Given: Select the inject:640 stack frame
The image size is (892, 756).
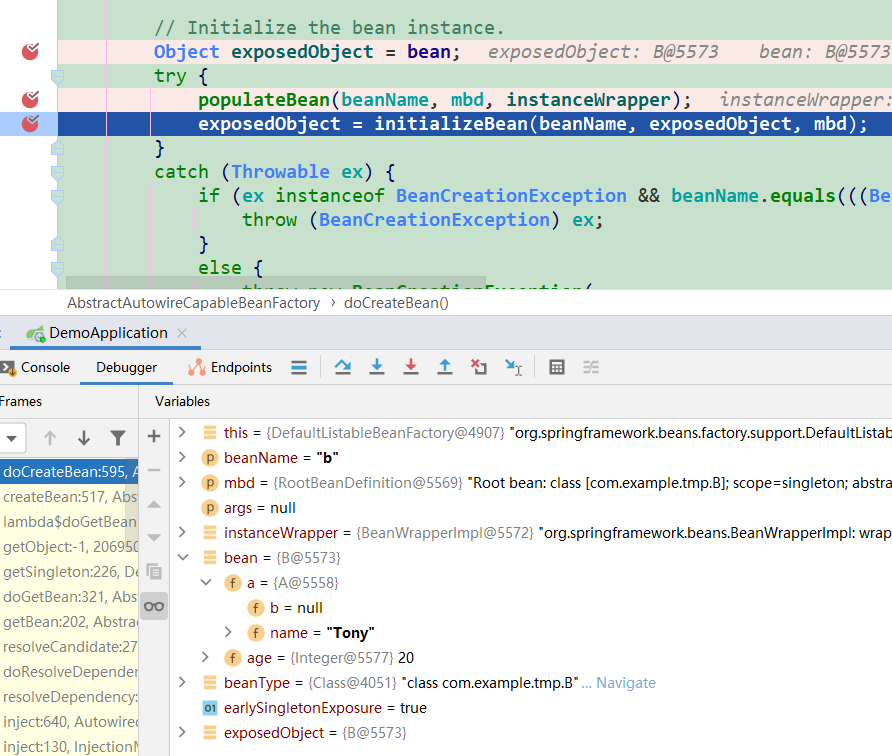Looking at the screenshot, I should pos(69,722).
